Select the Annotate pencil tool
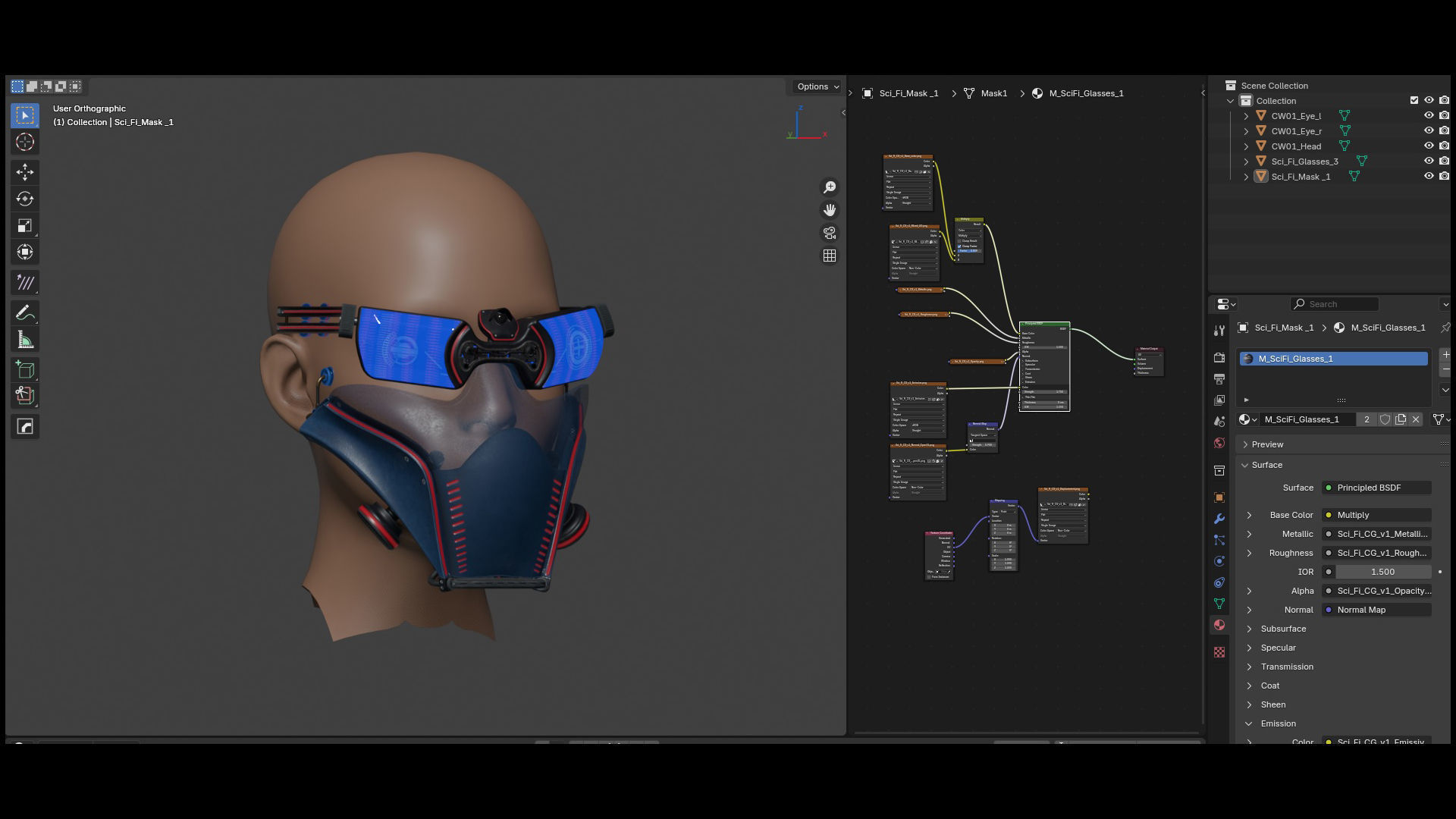Viewport: 1456px width, 819px height. click(25, 312)
